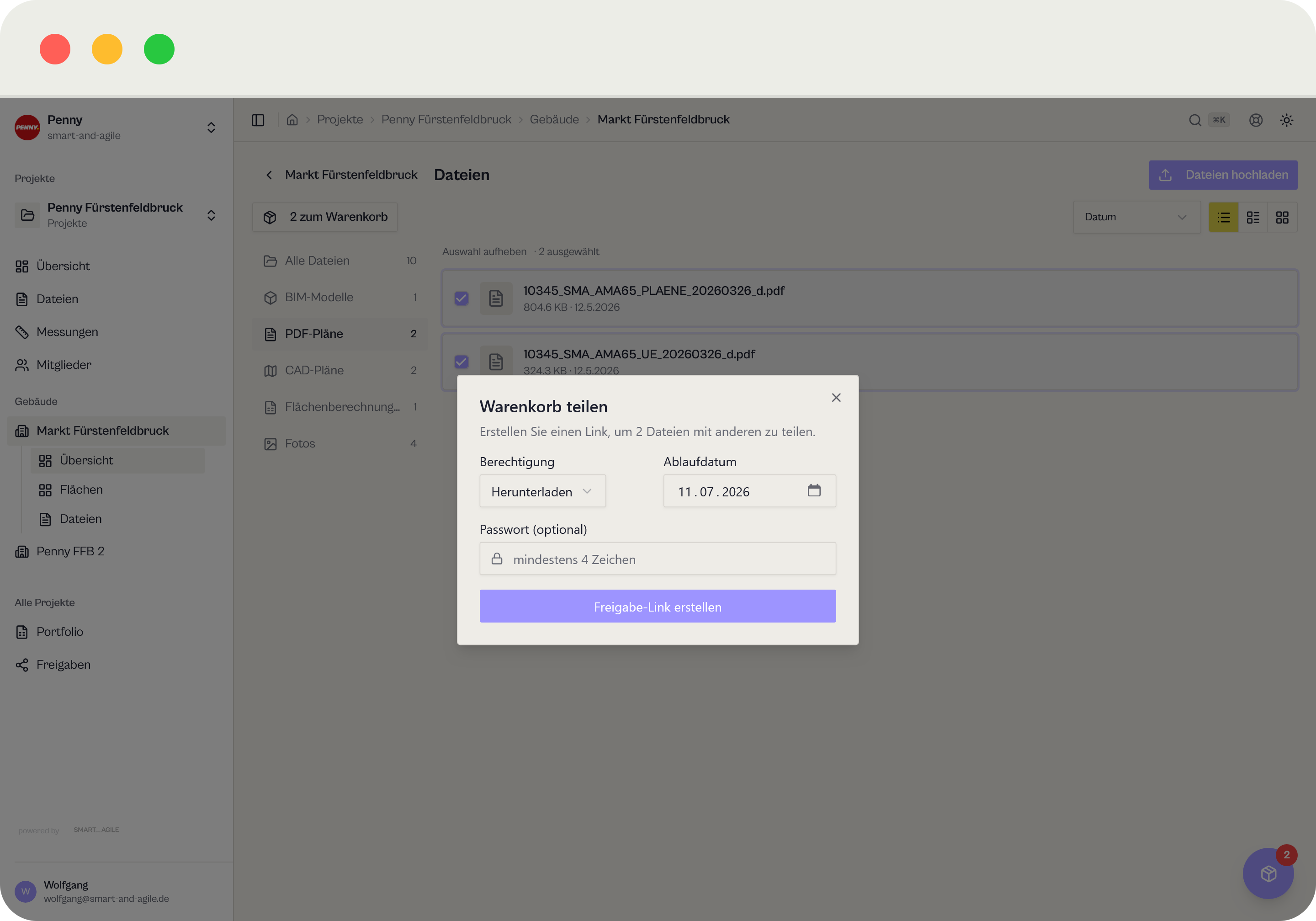The width and height of the screenshot is (1316, 921).
Task: Click the file icon of PLAENE pdf
Action: pyautogui.click(x=496, y=298)
